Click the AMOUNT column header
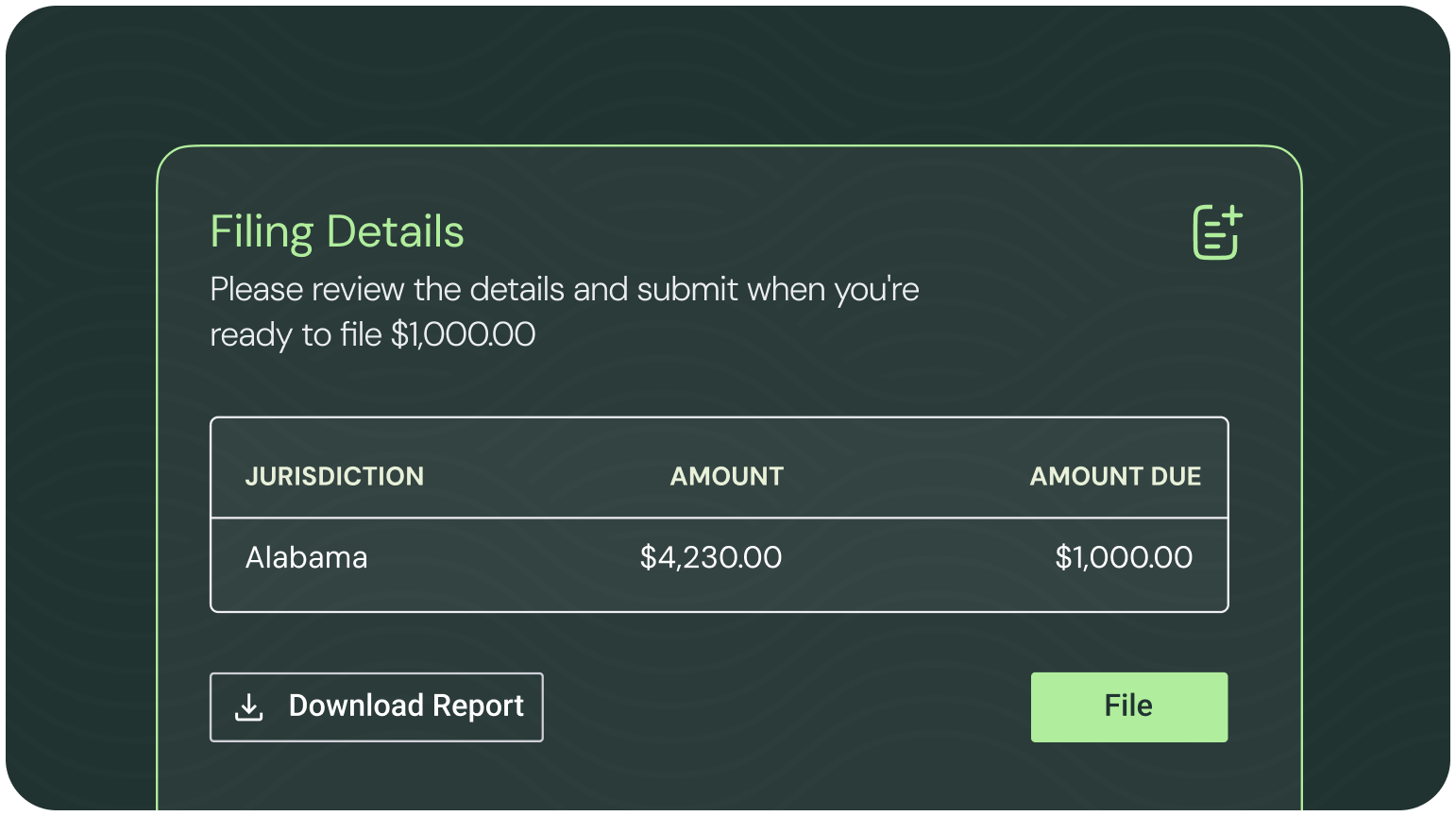Viewport: 1456px width, 816px height. click(727, 476)
